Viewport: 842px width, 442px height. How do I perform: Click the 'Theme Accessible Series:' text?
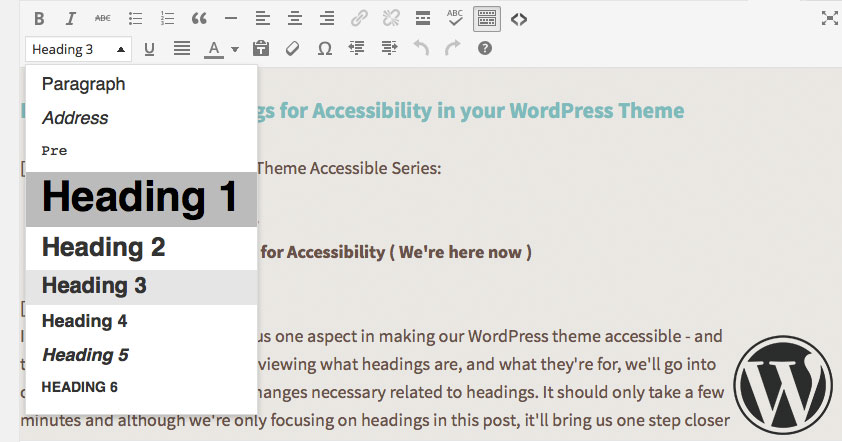[349, 169]
